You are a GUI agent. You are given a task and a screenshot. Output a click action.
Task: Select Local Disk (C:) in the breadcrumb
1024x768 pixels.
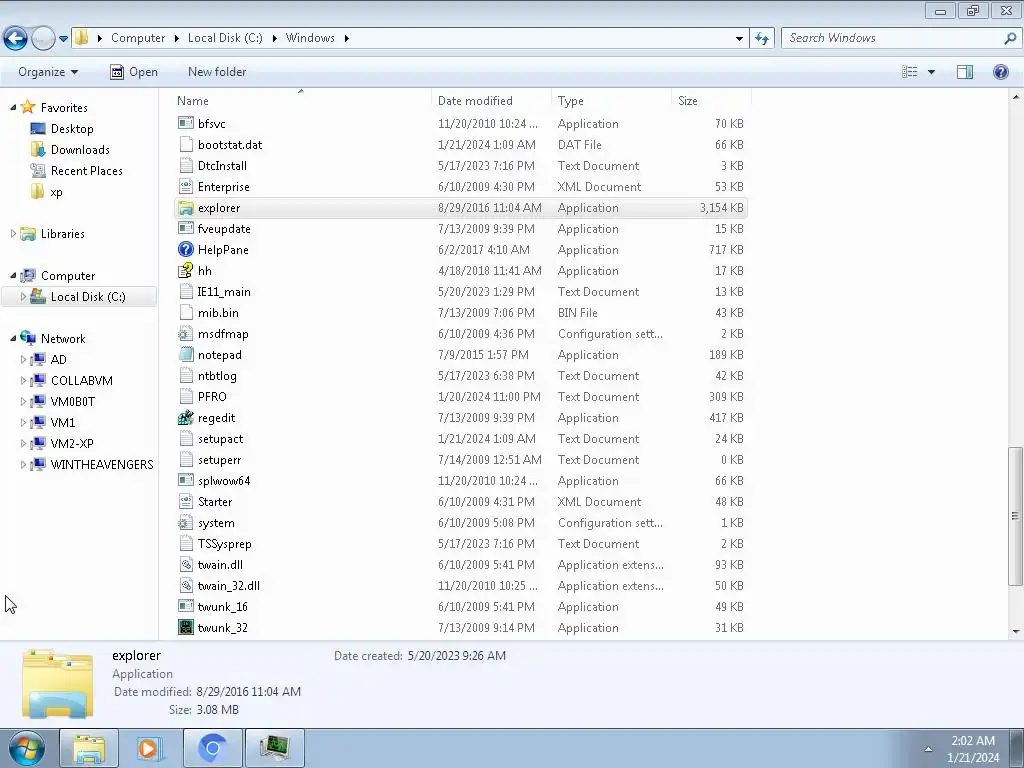pyautogui.click(x=225, y=38)
